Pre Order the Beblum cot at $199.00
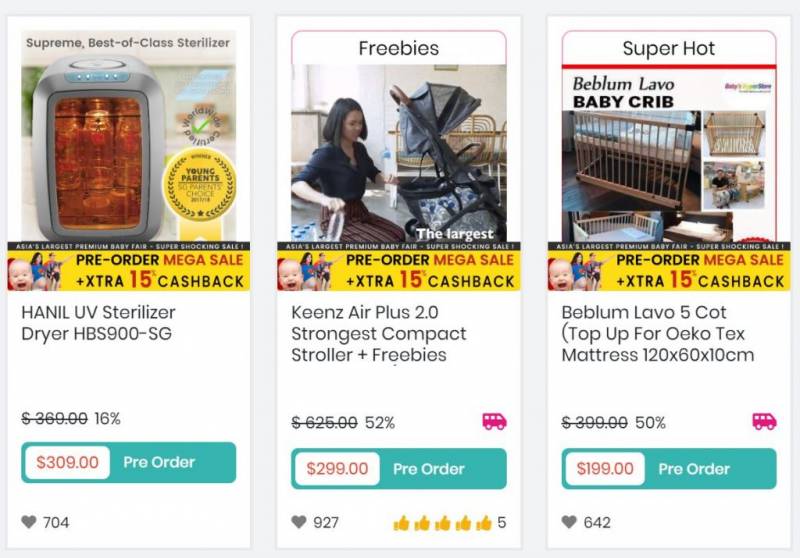This screenshot has width=800, height=558. pyautogui.click(x=668, y=468)
